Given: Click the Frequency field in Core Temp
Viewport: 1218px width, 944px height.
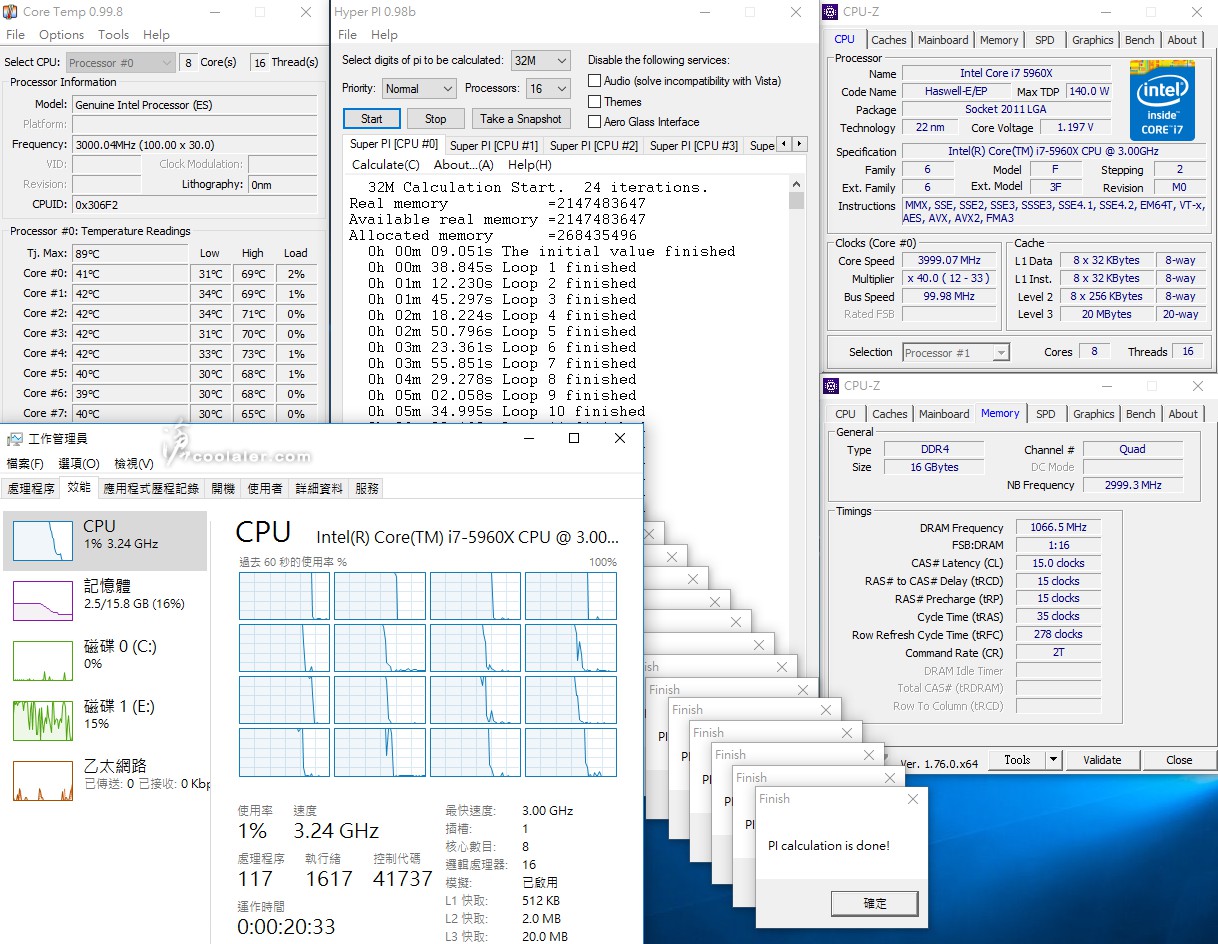Looking at the screenshot, I should click(x=194, y=145).
